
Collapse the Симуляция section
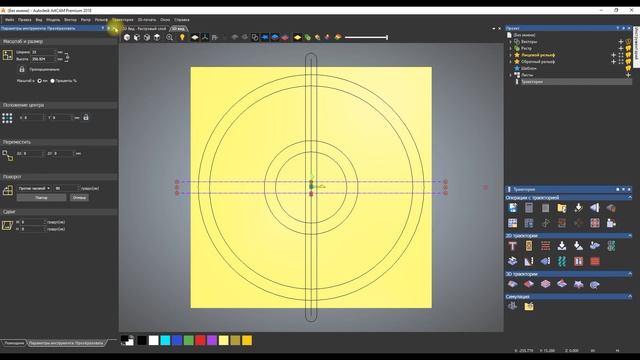coord(629,297)
